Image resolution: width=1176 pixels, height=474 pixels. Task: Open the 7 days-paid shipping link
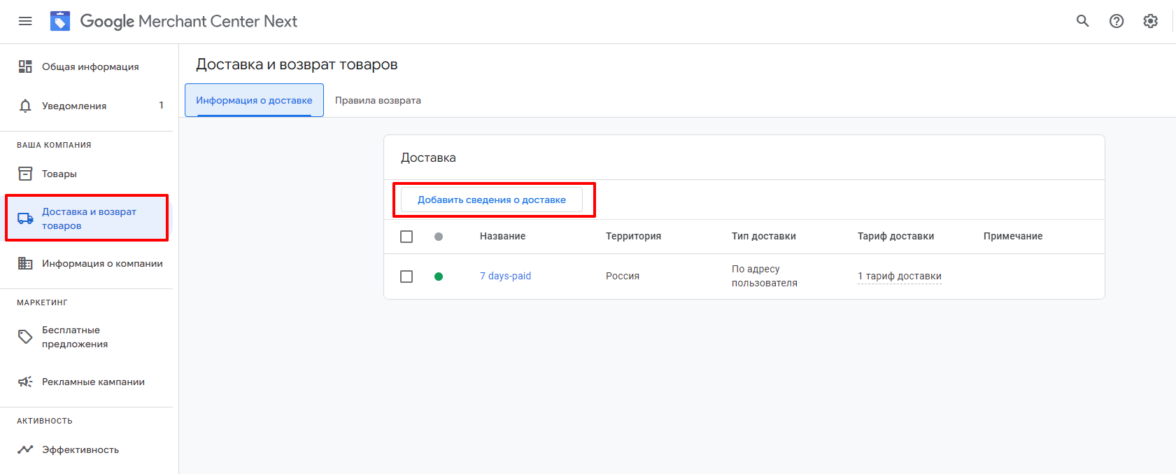click(505, 276)
